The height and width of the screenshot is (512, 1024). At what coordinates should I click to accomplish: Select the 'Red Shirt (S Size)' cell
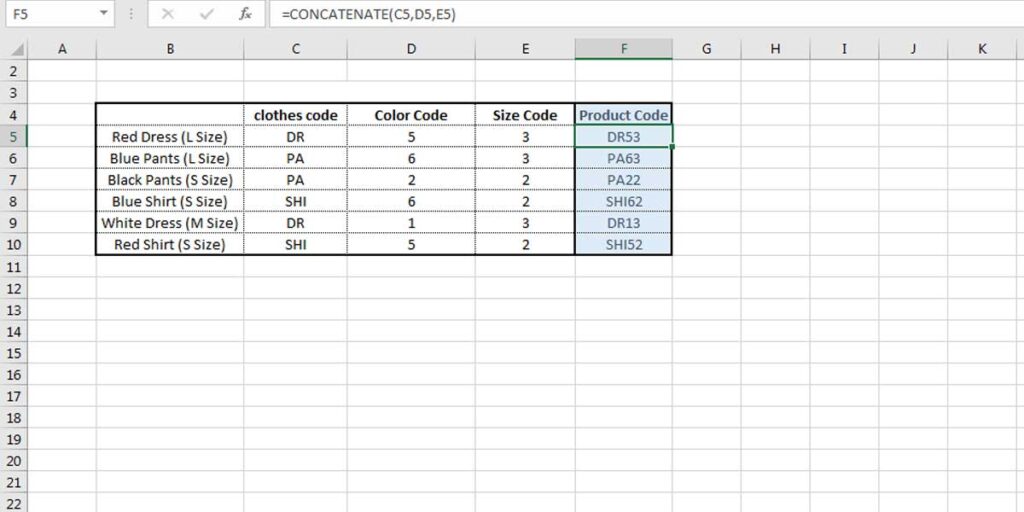pyautogui.click(x=170, y=245)
